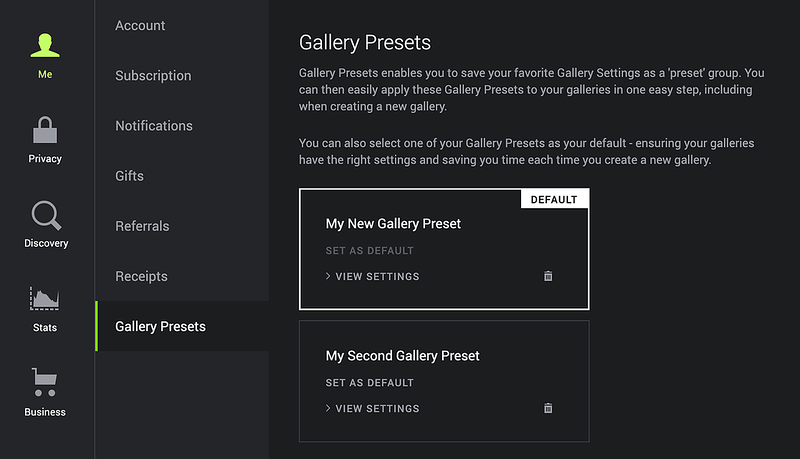The width and height of the screenshot is (800, 459).
Task: Go to the Subscription section
Action: click(x=153, y=75)
